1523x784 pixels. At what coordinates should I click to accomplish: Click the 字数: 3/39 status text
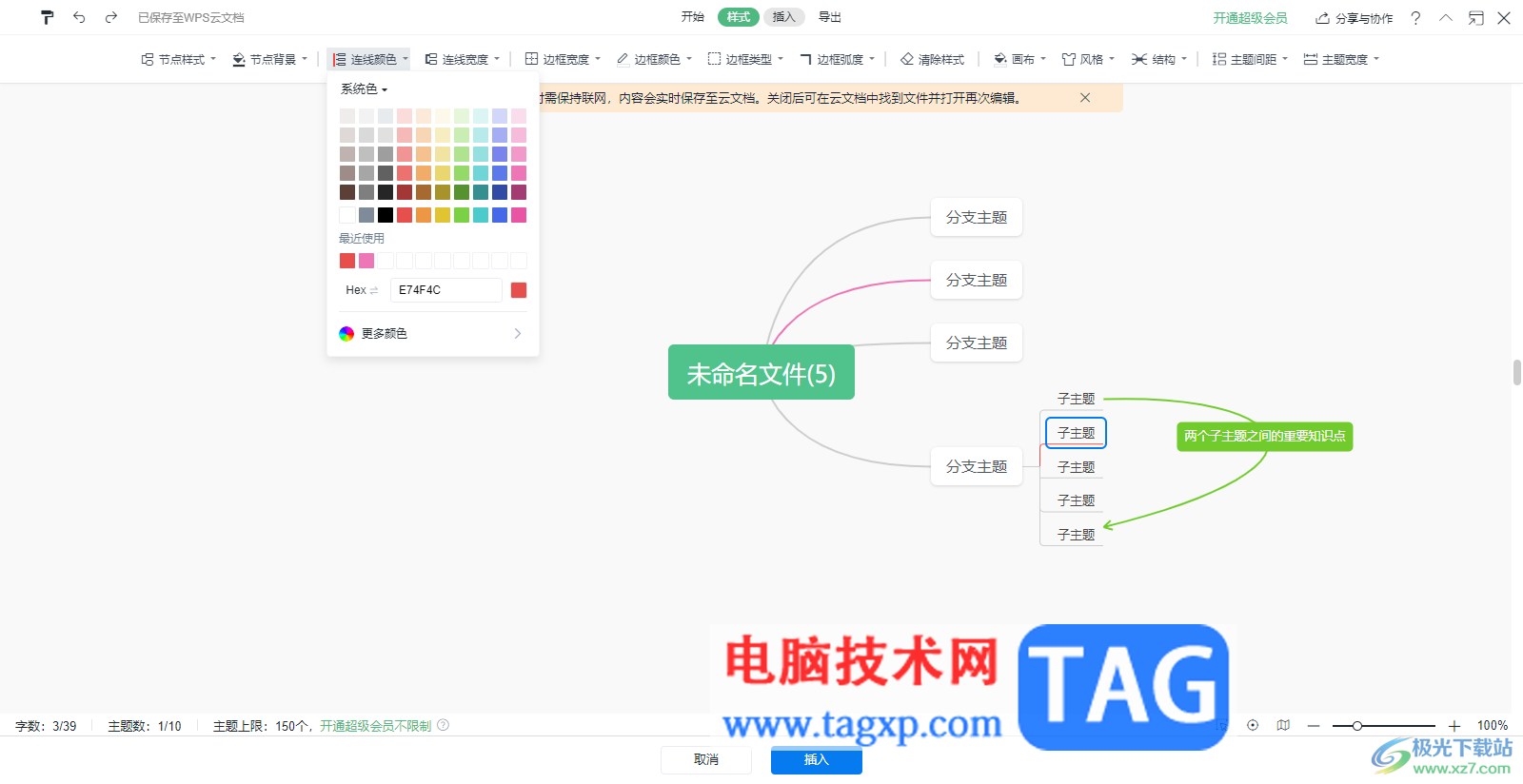point(46,726)
